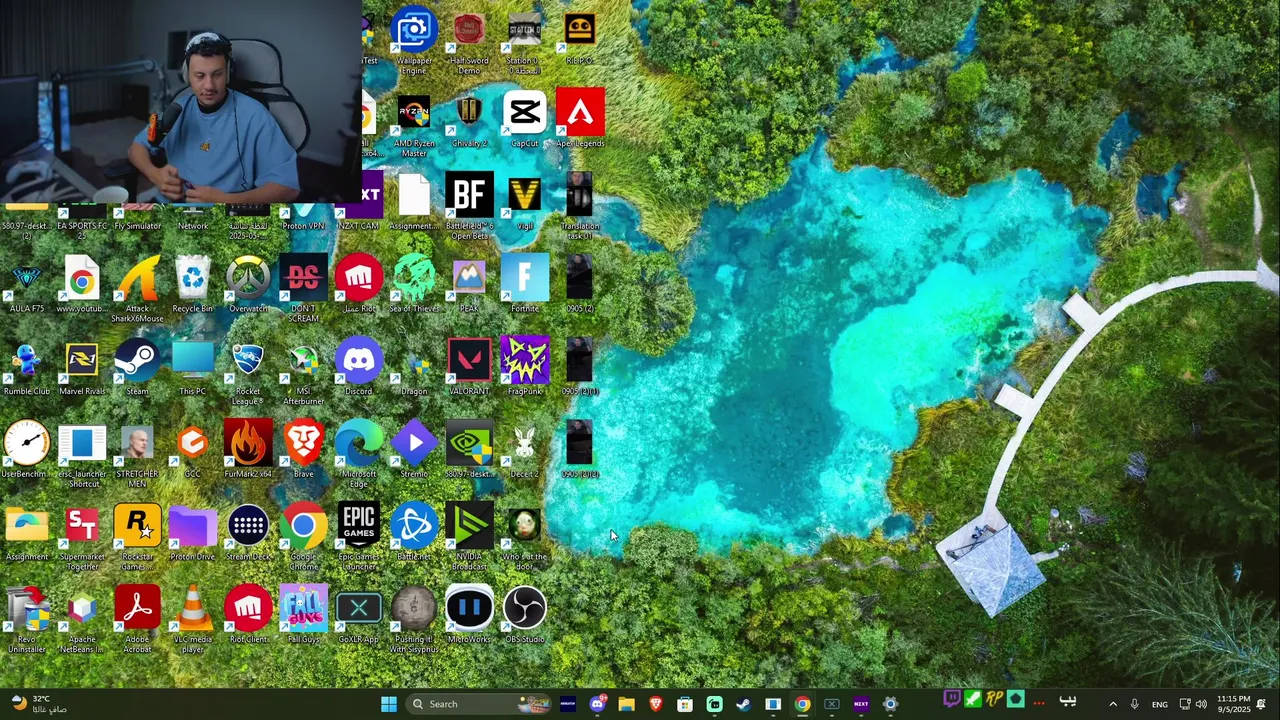
Task: Select the Apache NetBeans IDE shortcut
Action: pyautogui.click(x=82, y=619)
